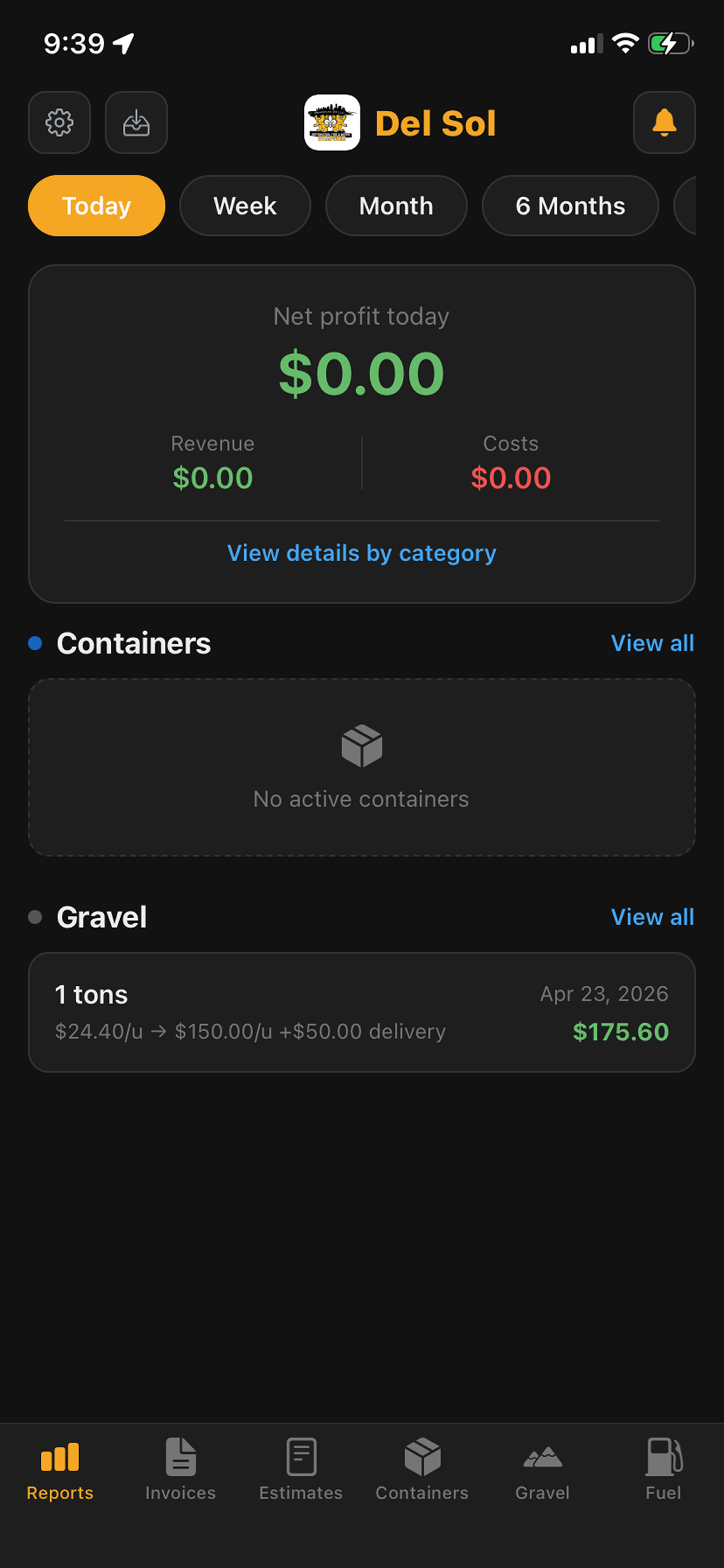724x1568 pixels.
Task: Tap the No active containers placeholder
Action: point(361,768)
